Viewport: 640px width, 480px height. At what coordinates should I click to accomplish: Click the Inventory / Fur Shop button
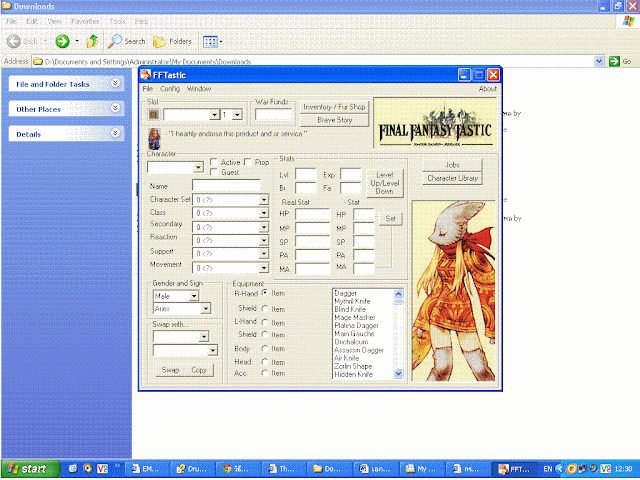334,107
